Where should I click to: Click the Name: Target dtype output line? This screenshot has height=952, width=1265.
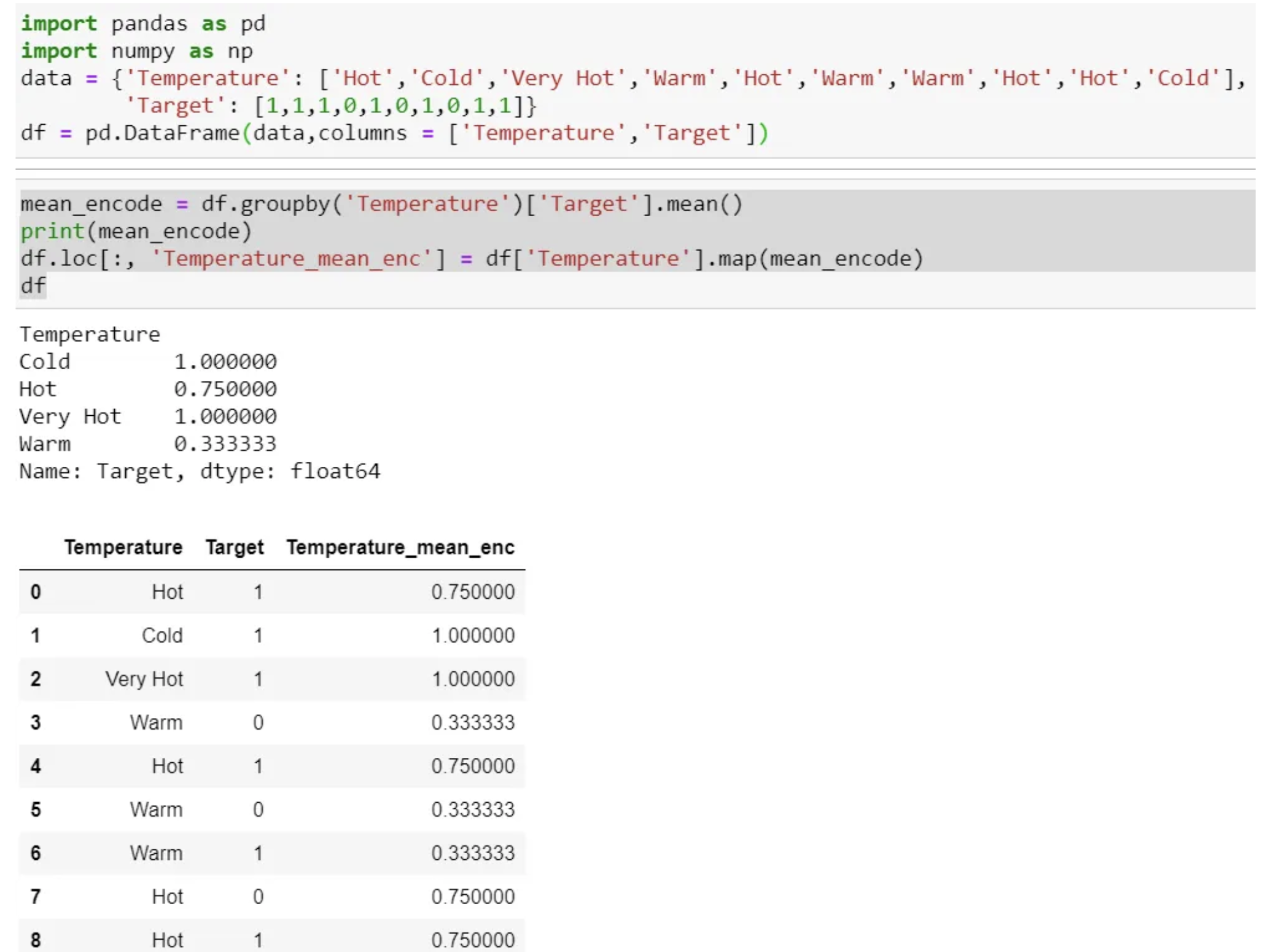coord(200,472)
